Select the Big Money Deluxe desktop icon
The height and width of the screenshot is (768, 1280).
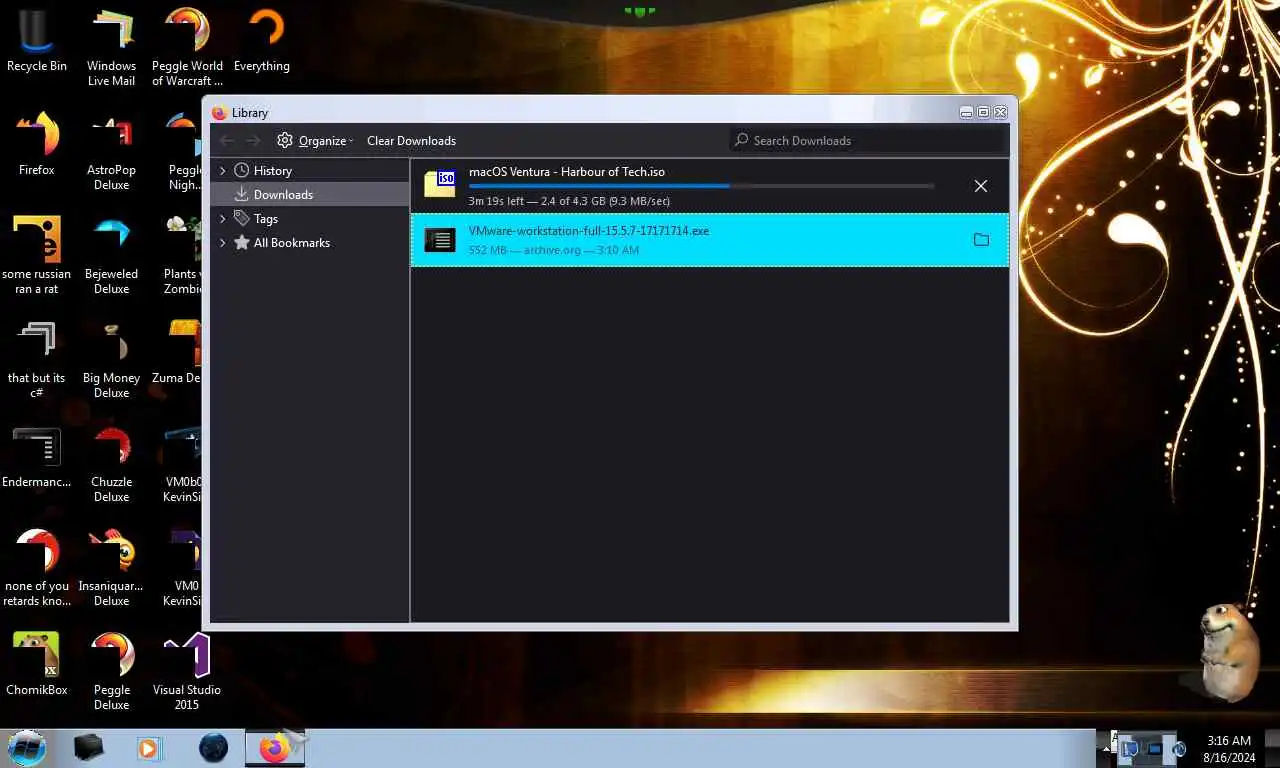[111, 361]
